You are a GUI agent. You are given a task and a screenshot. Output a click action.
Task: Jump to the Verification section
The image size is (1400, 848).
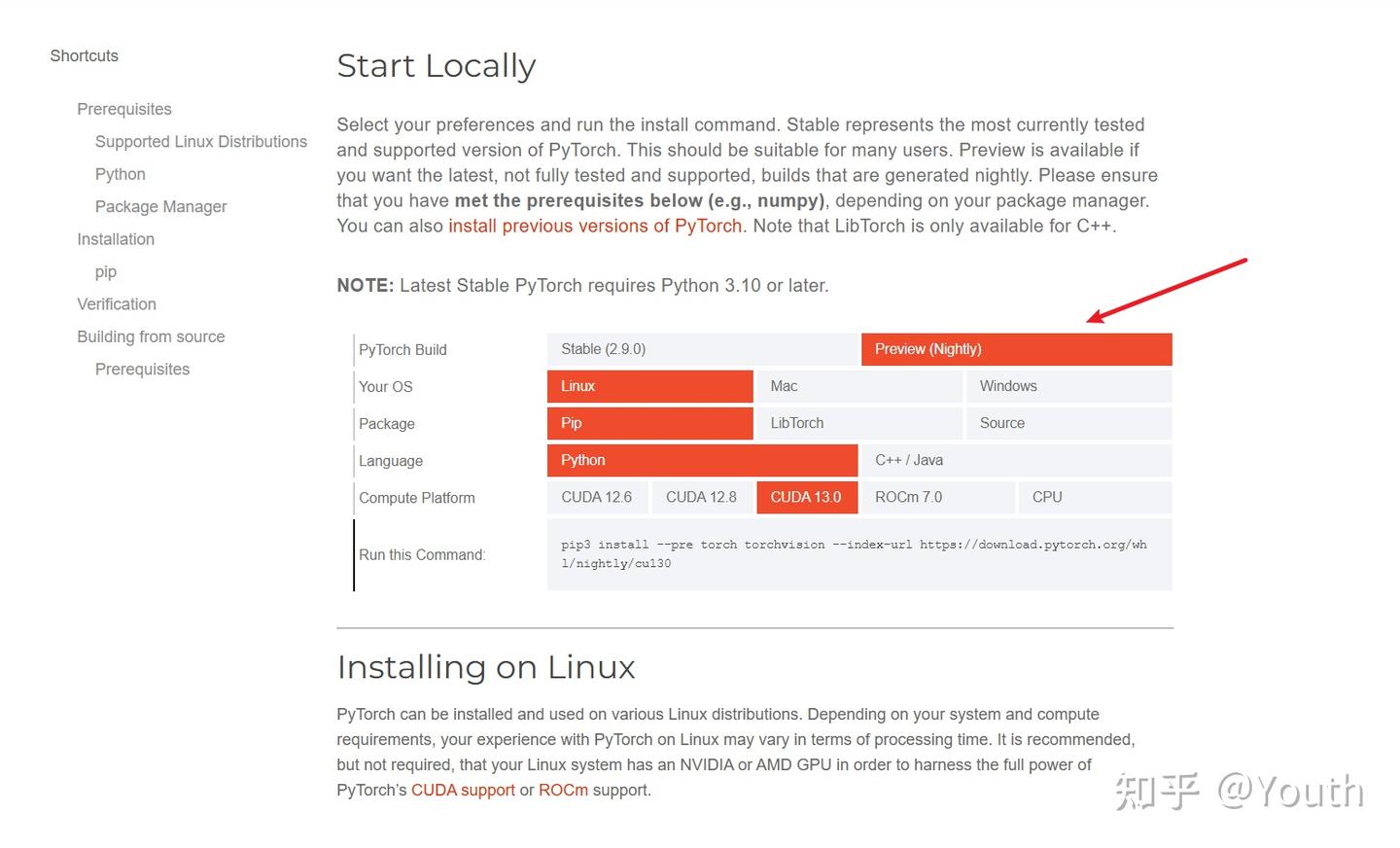pyautogui.click(x=116, y=303)
